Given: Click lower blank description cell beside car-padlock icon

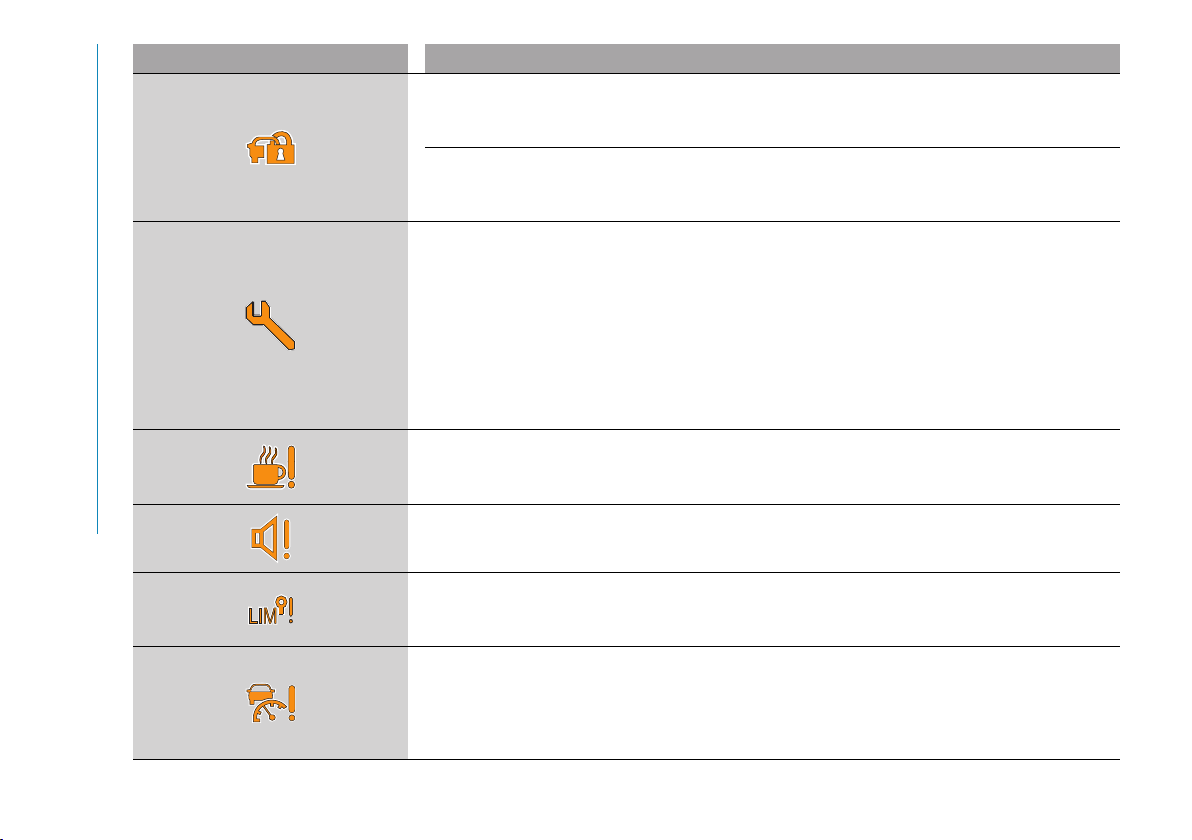Looking at the screenshot, I should 771,185.
